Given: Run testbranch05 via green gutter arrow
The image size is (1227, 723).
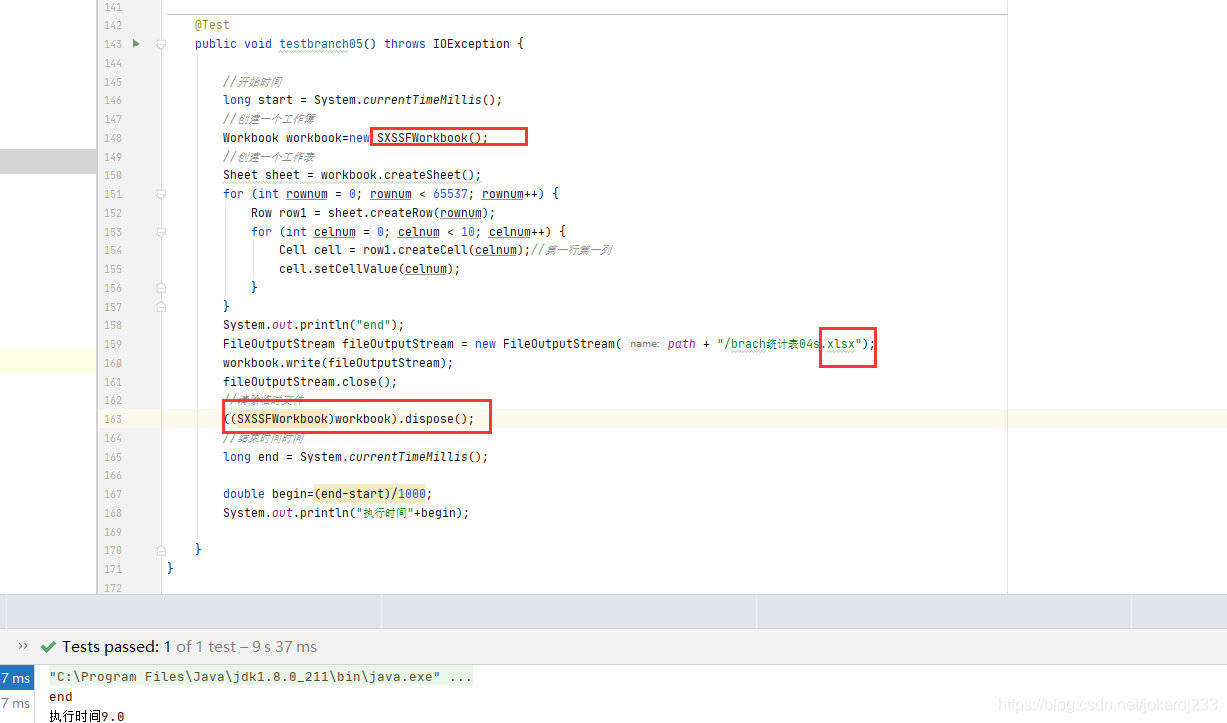Looking at the screenshot, I should click(136, 44).
